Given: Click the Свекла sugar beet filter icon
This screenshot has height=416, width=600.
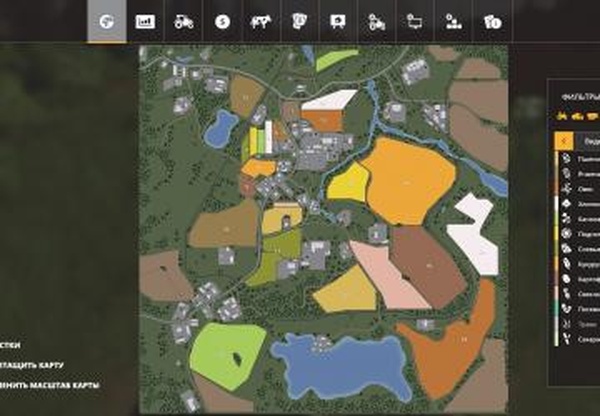Looking at the screenshot, I should coord(567,294).
